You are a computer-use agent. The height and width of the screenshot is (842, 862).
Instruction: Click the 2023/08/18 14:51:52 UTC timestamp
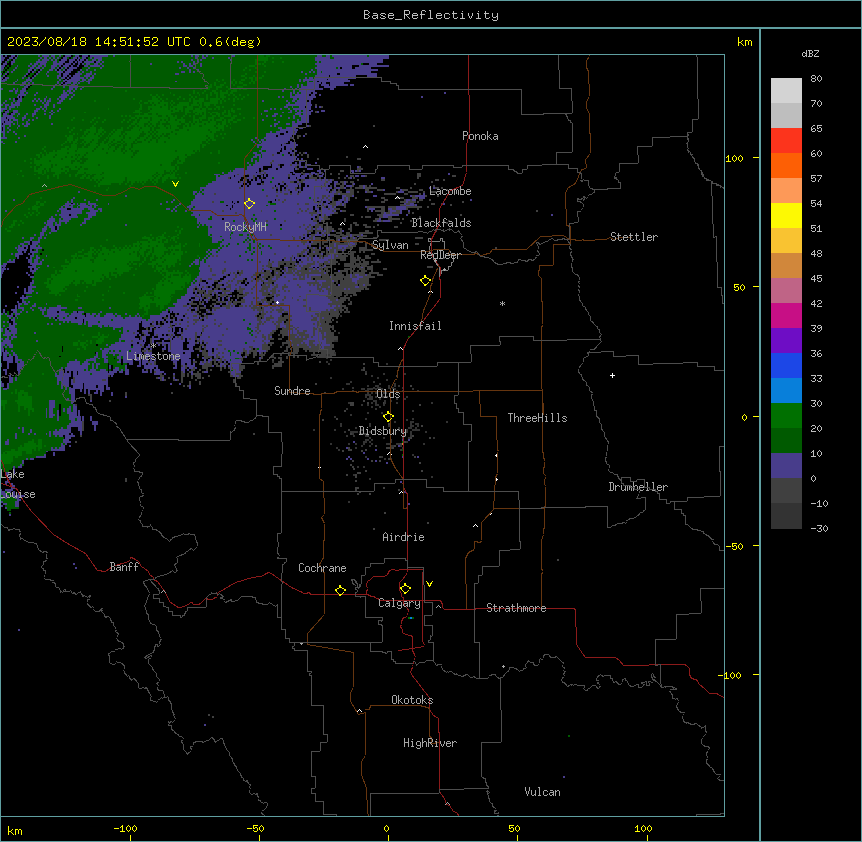click(99, 42)
